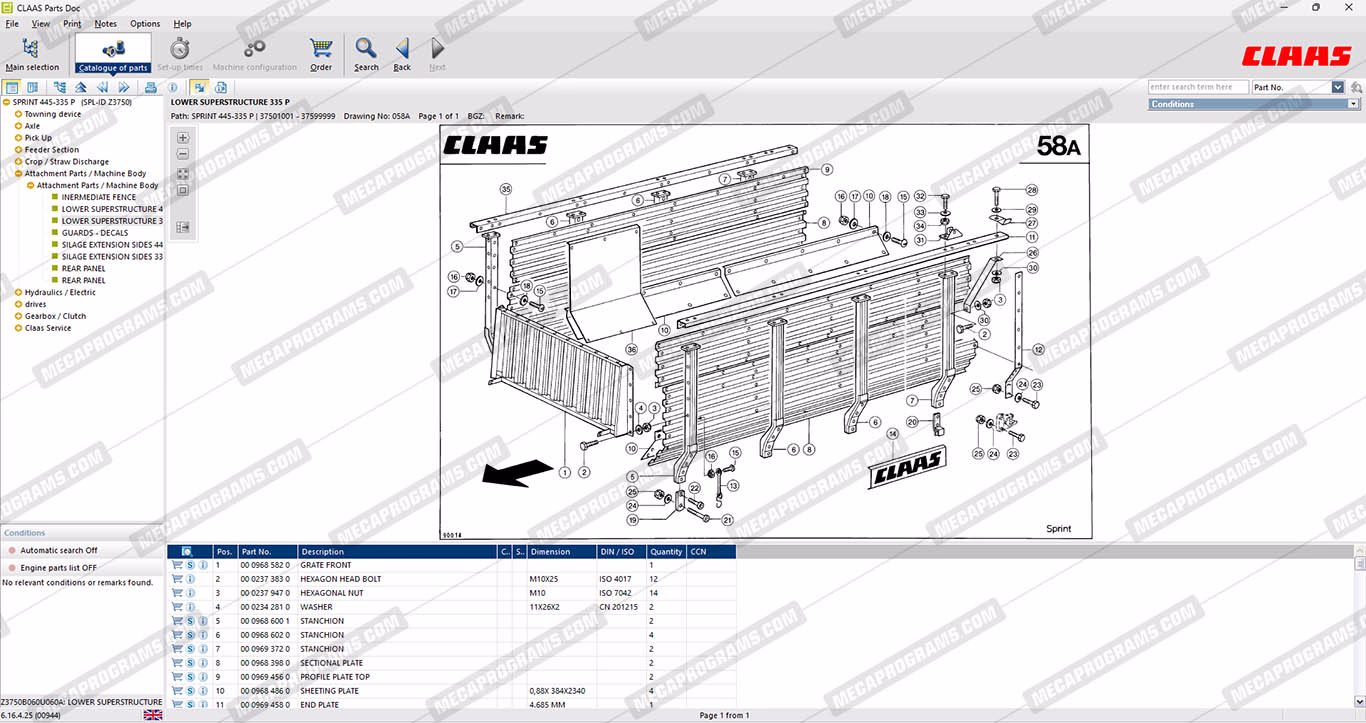
Task: Open the Notes menu
Action: (x=105, y=23)
